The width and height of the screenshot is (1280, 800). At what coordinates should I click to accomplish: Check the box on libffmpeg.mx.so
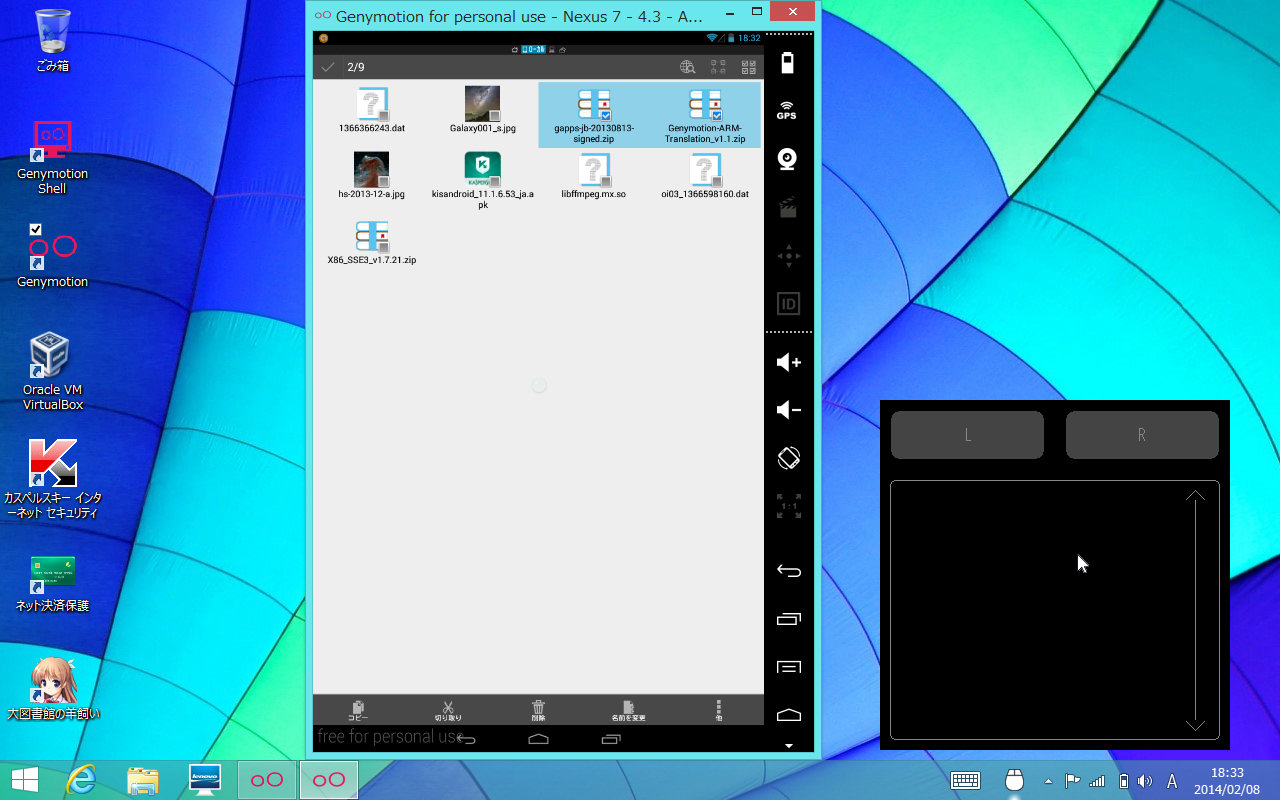(x=605, y=181)
